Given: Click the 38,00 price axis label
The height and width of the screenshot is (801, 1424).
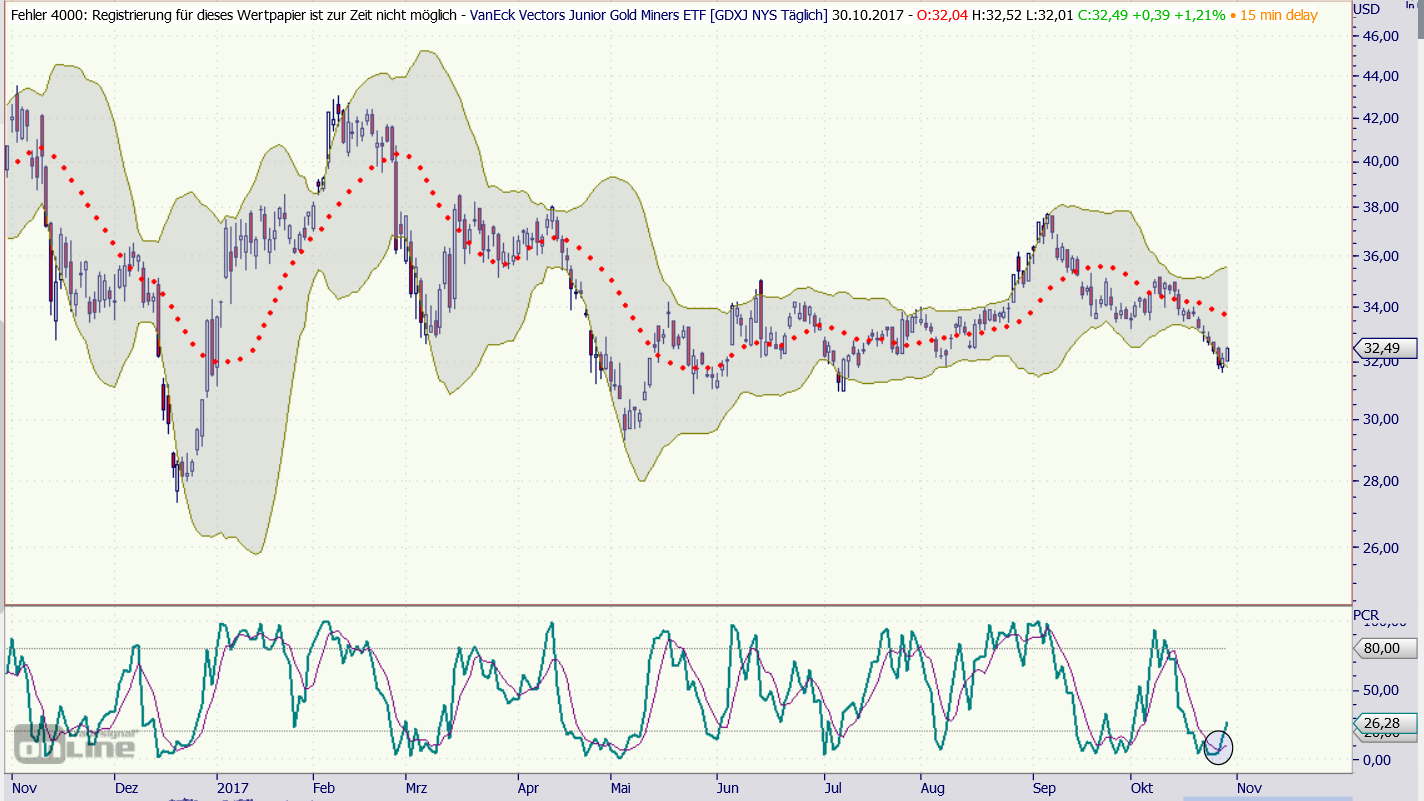Looking at the screenshot, I should [1379, 207].
